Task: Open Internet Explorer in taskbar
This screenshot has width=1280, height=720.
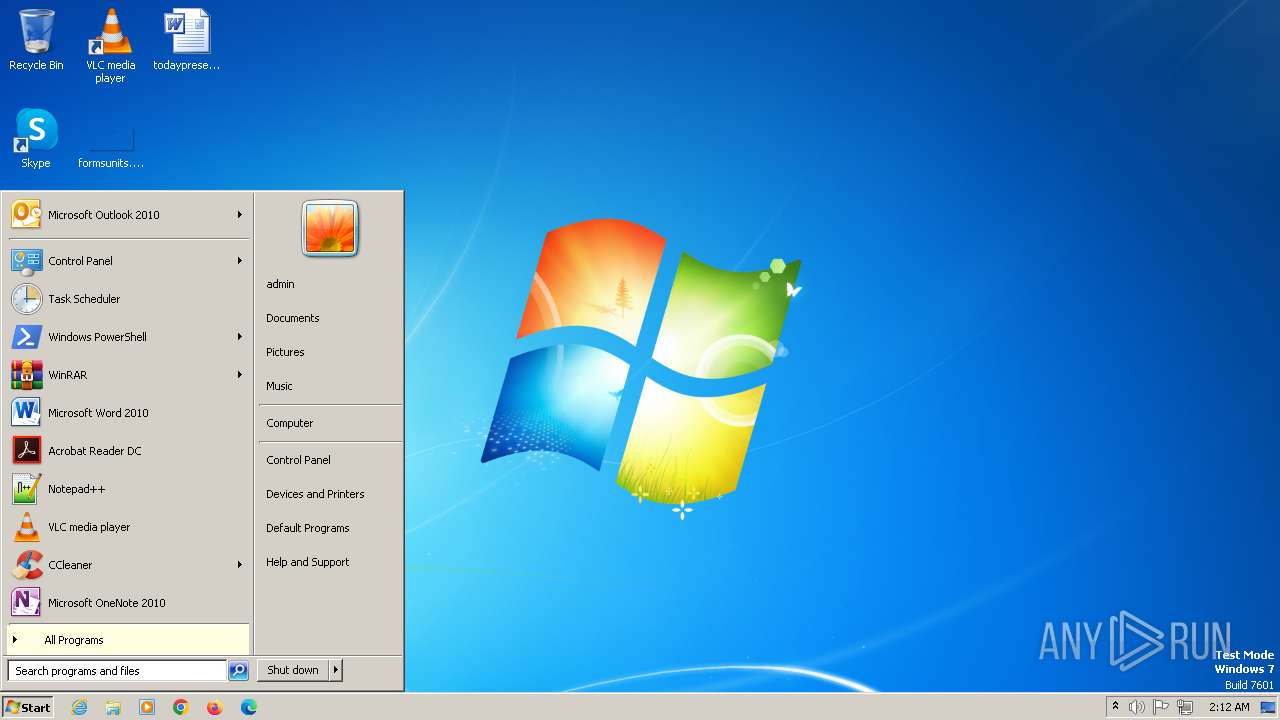Action: [x=79, y=707]
